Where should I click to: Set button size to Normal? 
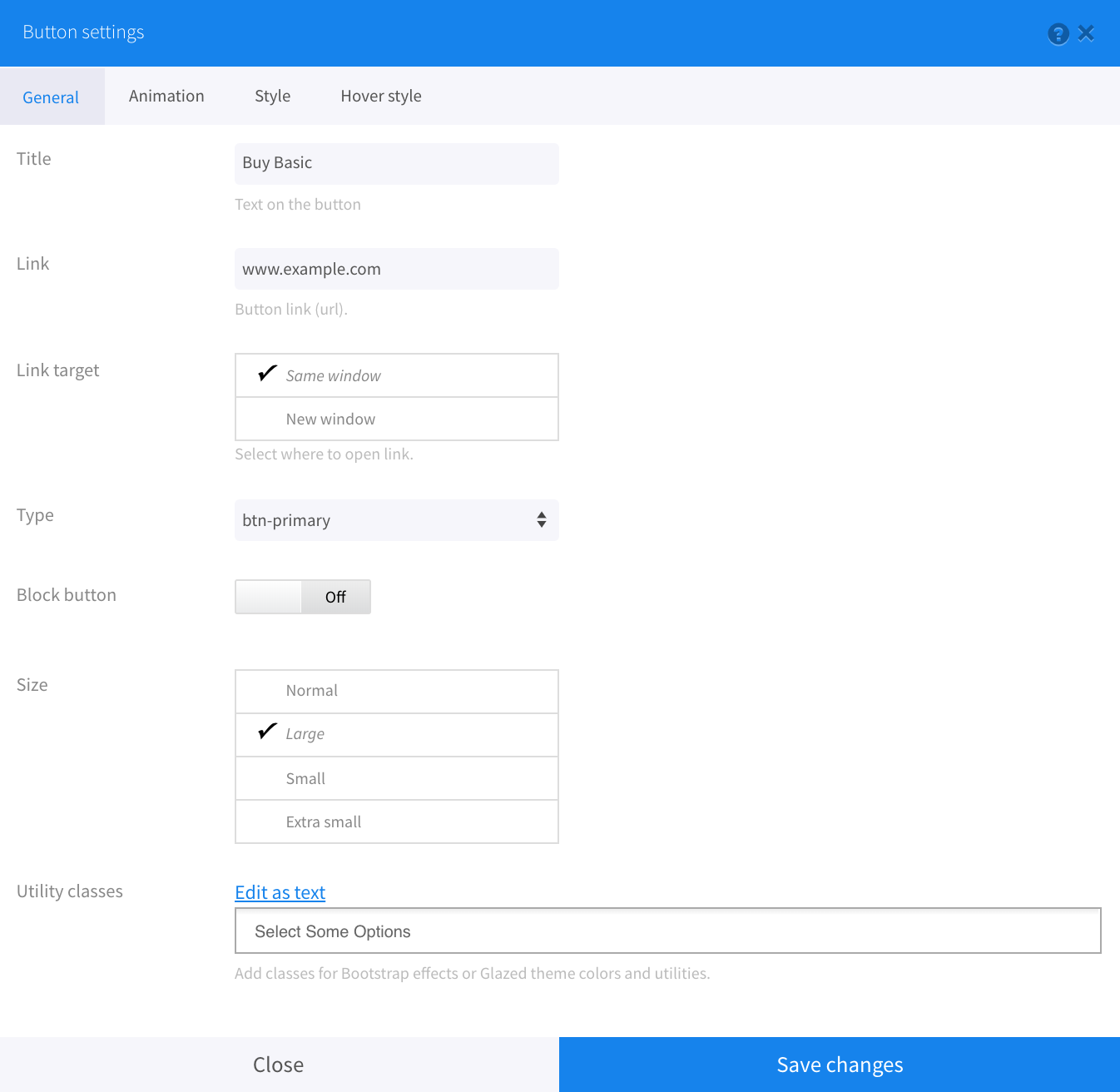396,691
